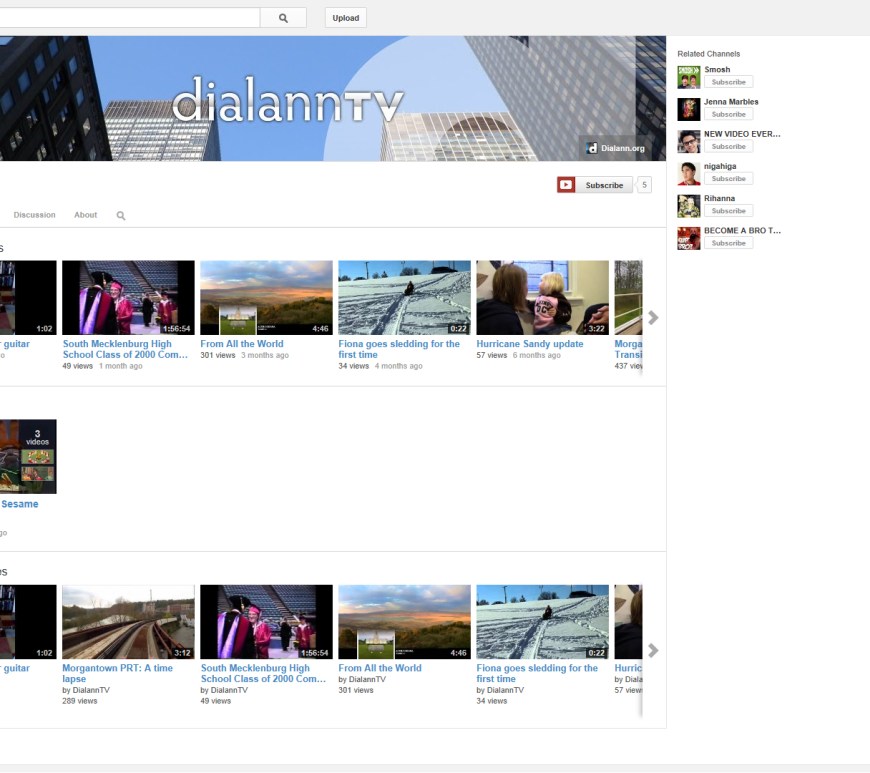Image resolution: width=870 pixels, height=773 pixels.
Task: Click inside the search text field
Action: click(x=130, y=18)
